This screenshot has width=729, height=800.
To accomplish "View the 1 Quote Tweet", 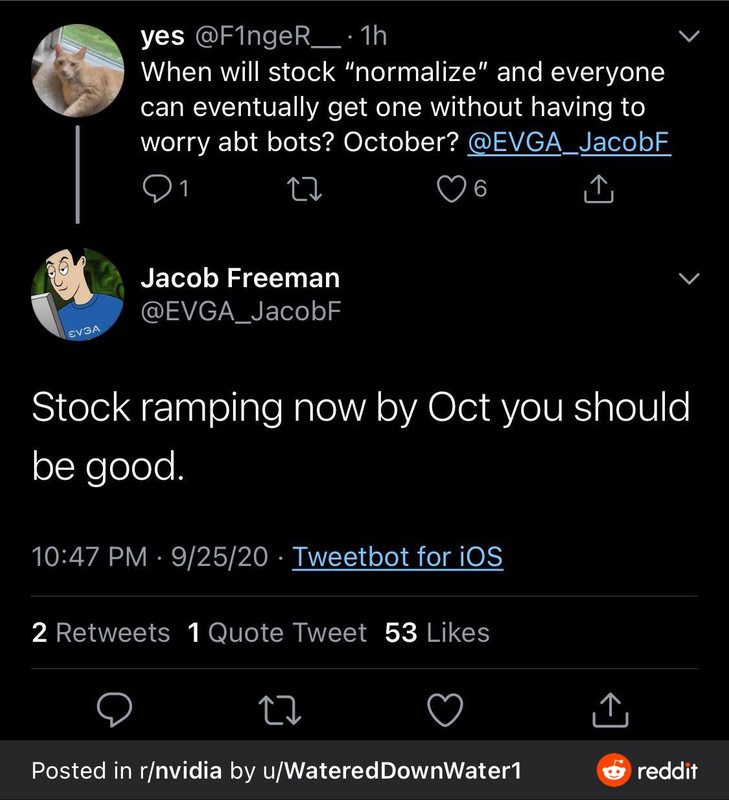I will [x=277, y=633].
